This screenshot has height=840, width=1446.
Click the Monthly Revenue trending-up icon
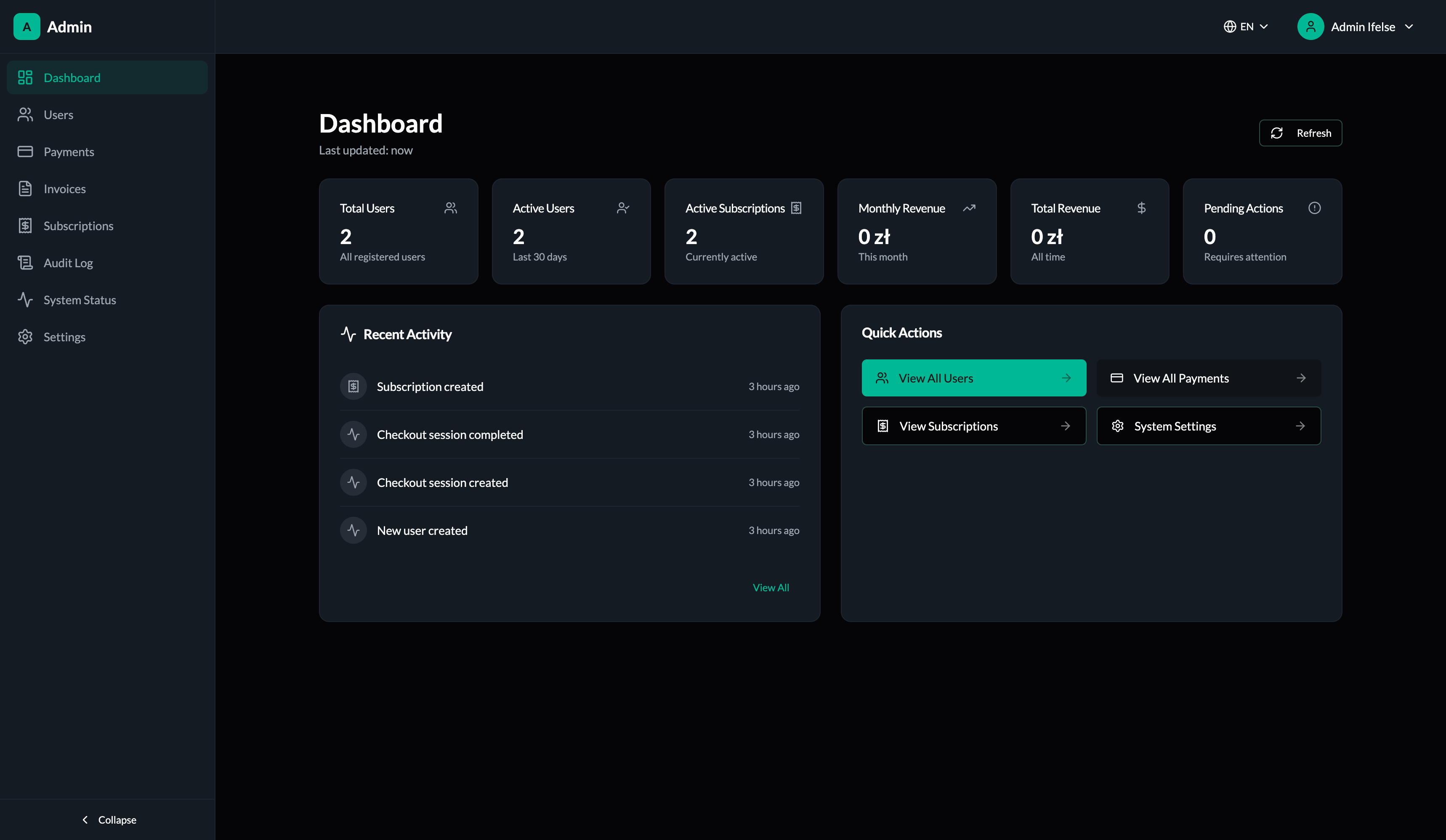[x=969, y=208]
